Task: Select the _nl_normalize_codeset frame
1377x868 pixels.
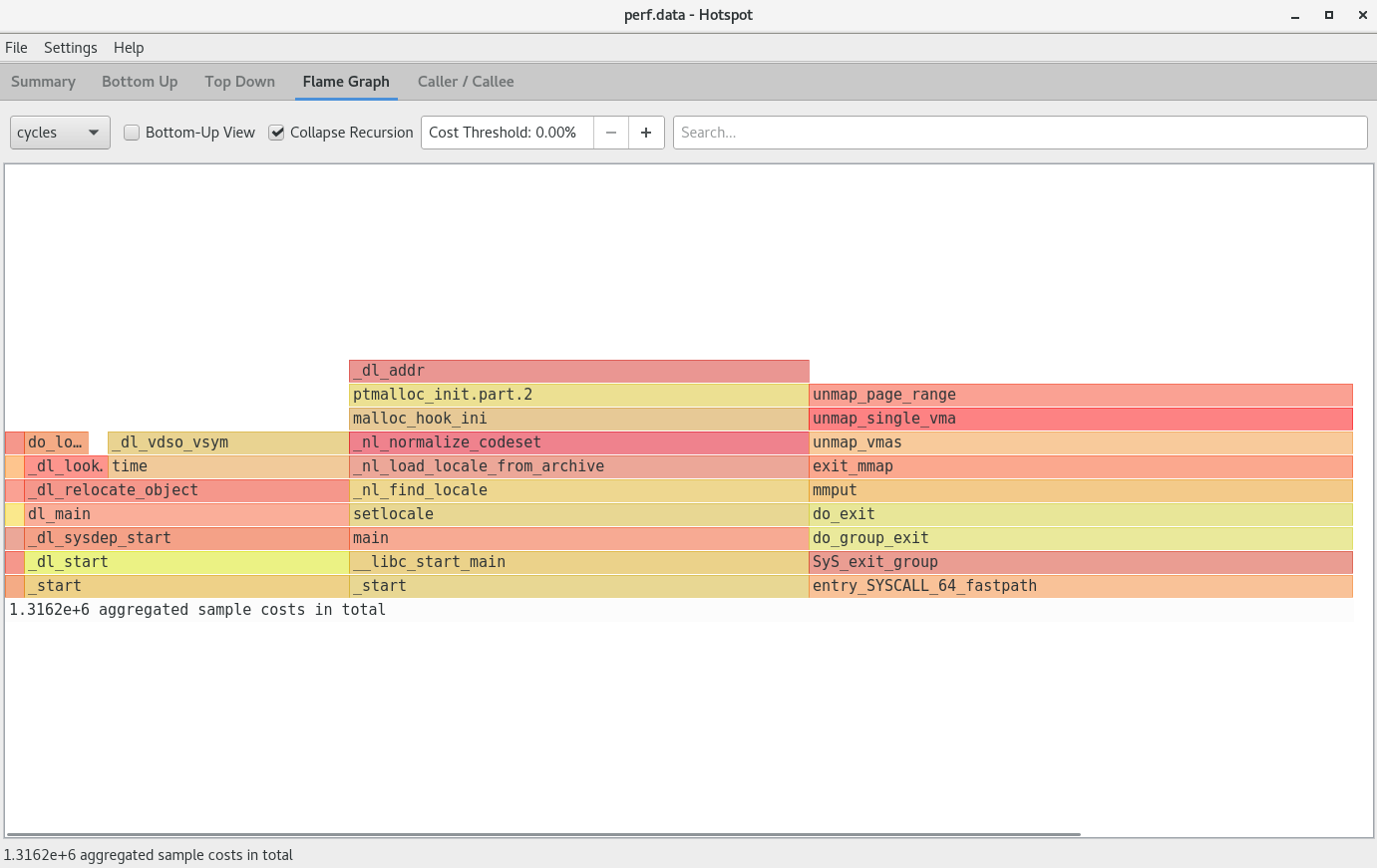Action: 578,442
